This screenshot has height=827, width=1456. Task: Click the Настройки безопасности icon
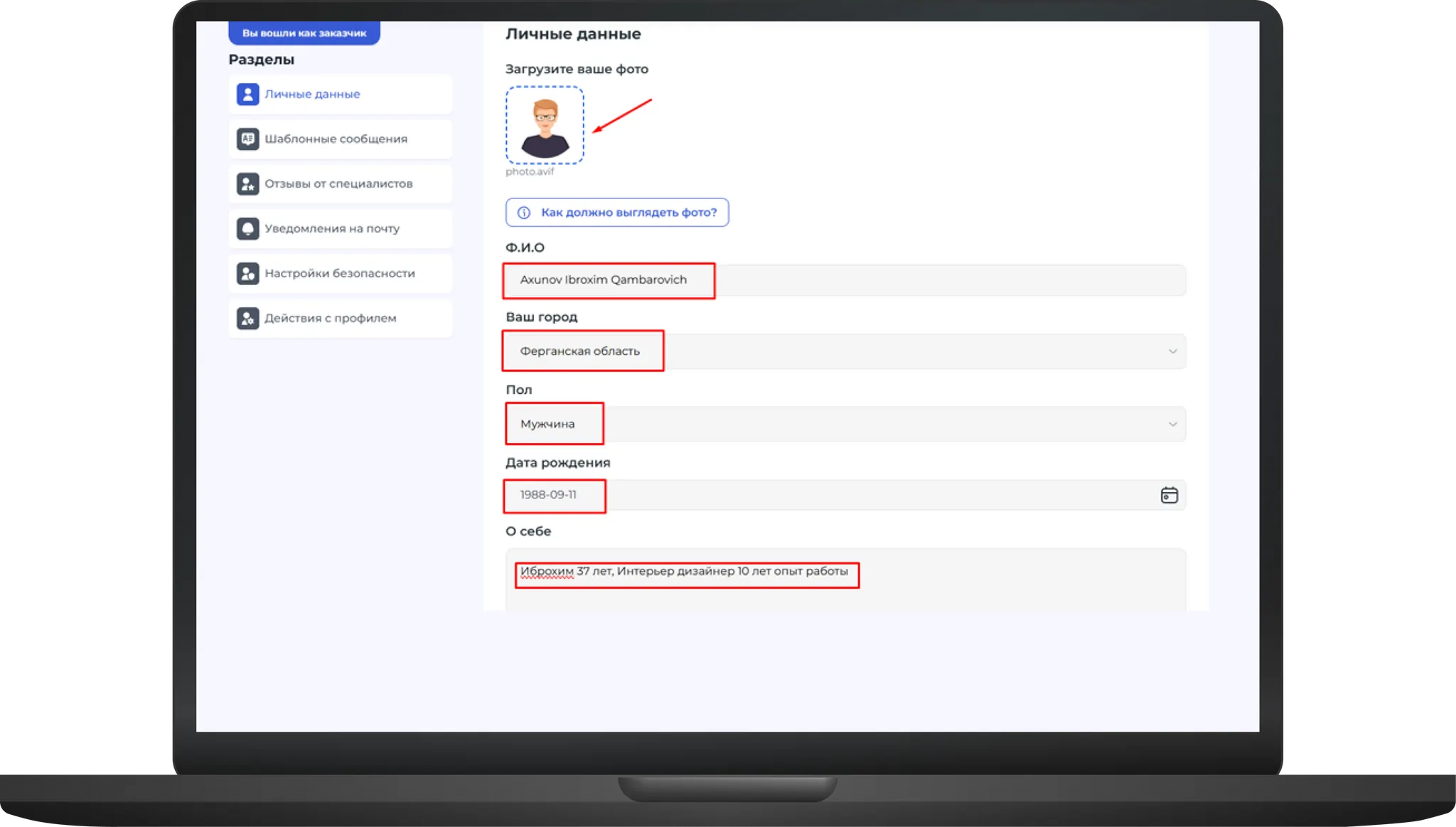pos(247,274)
